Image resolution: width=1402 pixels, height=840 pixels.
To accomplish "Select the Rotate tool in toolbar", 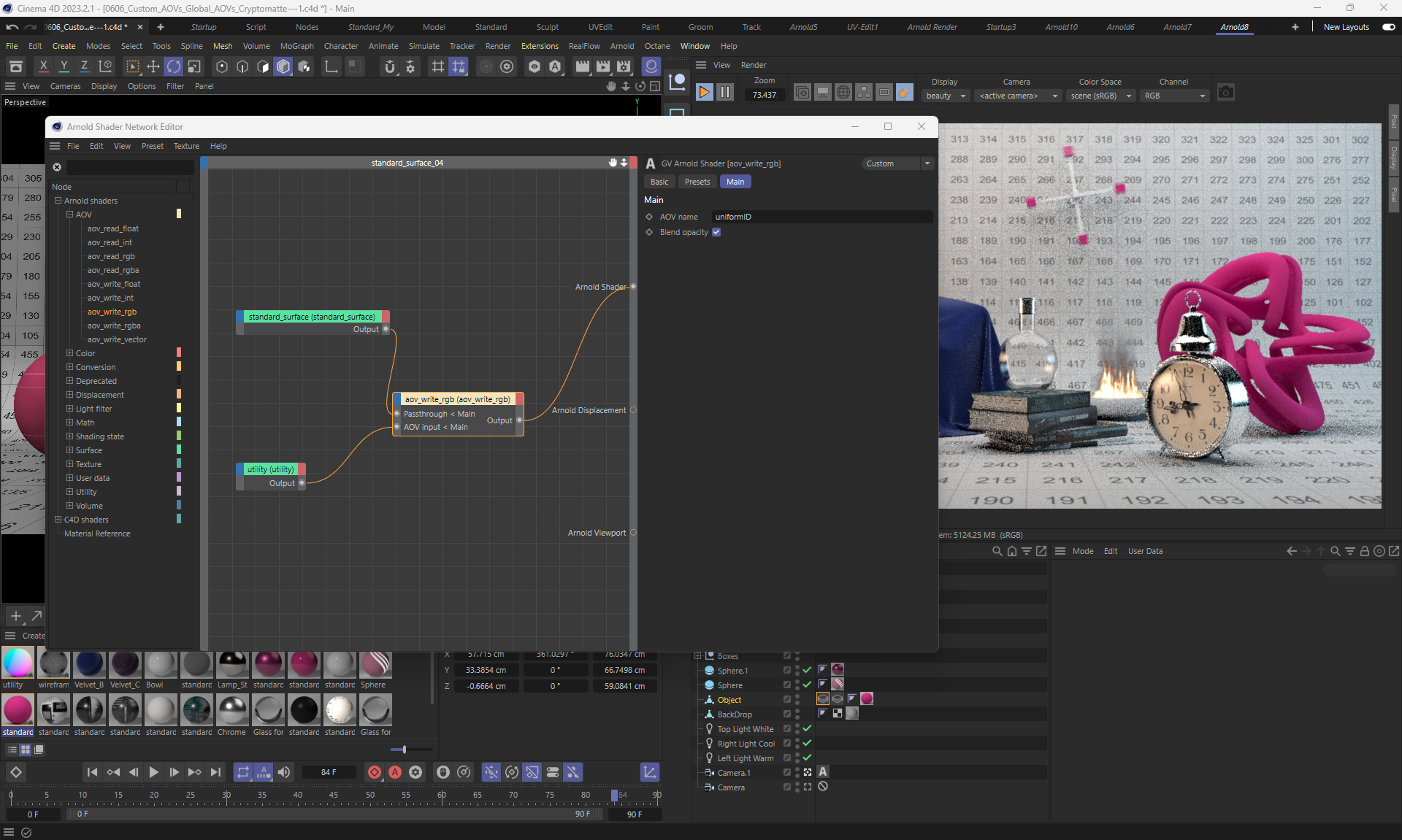I will [174, 67].
